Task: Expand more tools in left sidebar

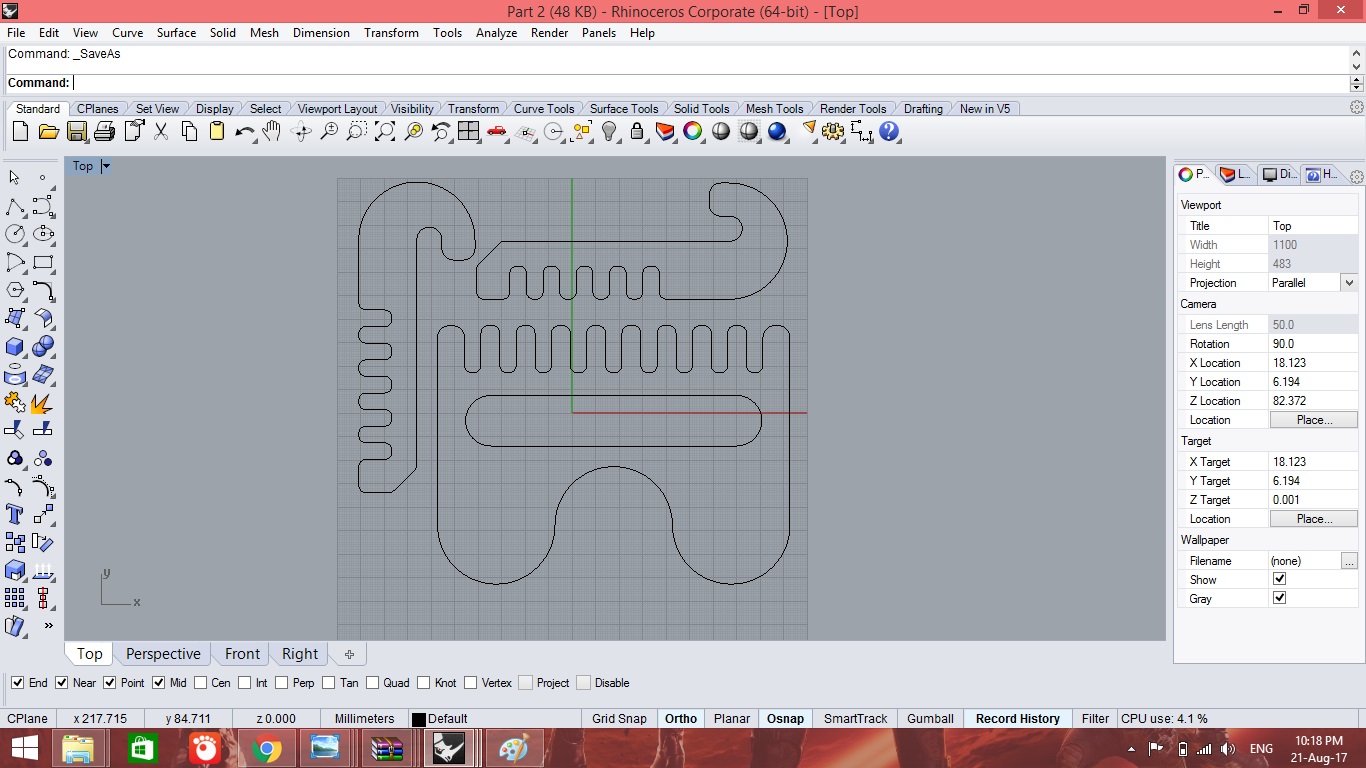Action: coord(48,626)
